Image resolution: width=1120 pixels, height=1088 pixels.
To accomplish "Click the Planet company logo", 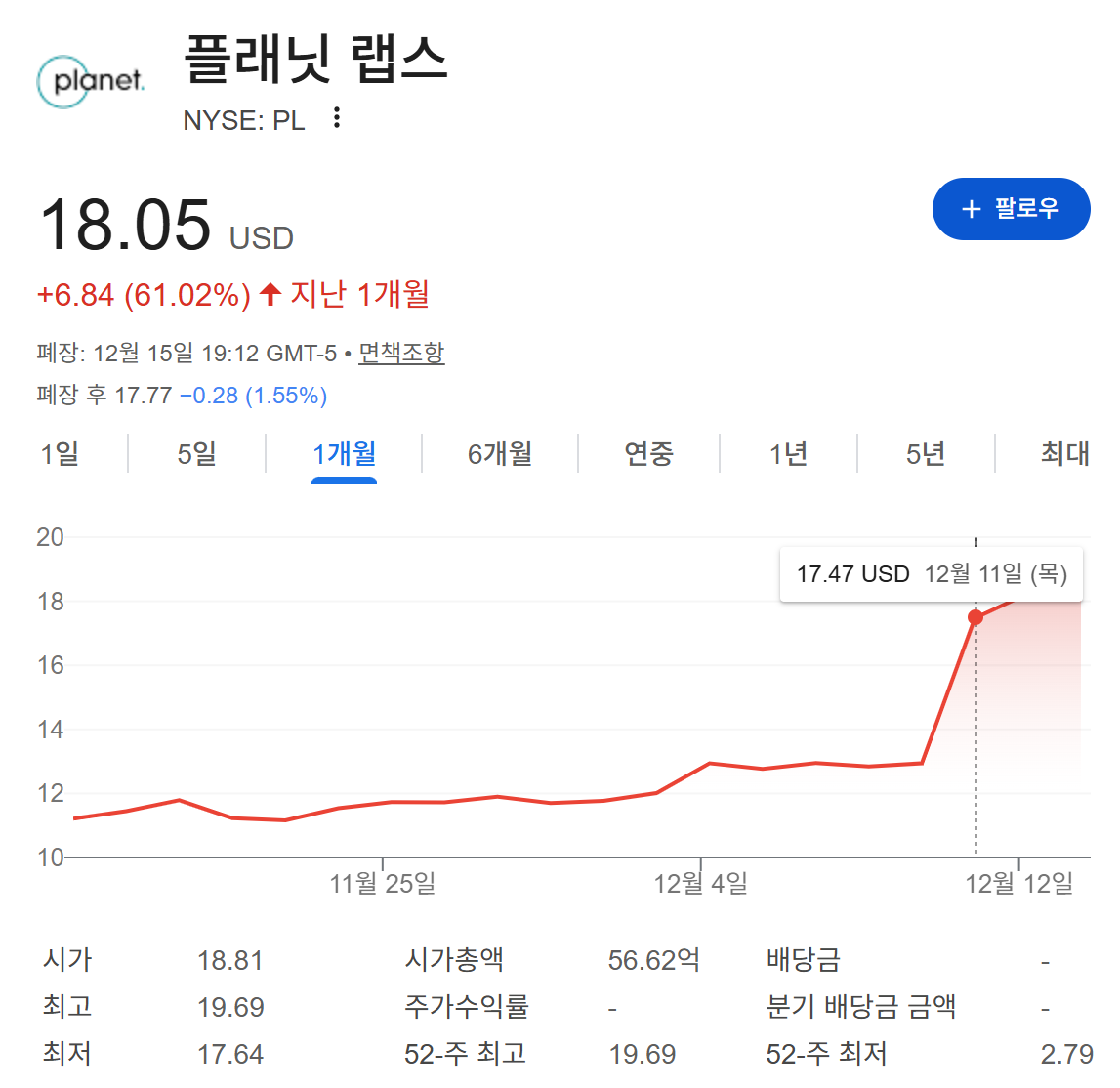I will (91, 81).
